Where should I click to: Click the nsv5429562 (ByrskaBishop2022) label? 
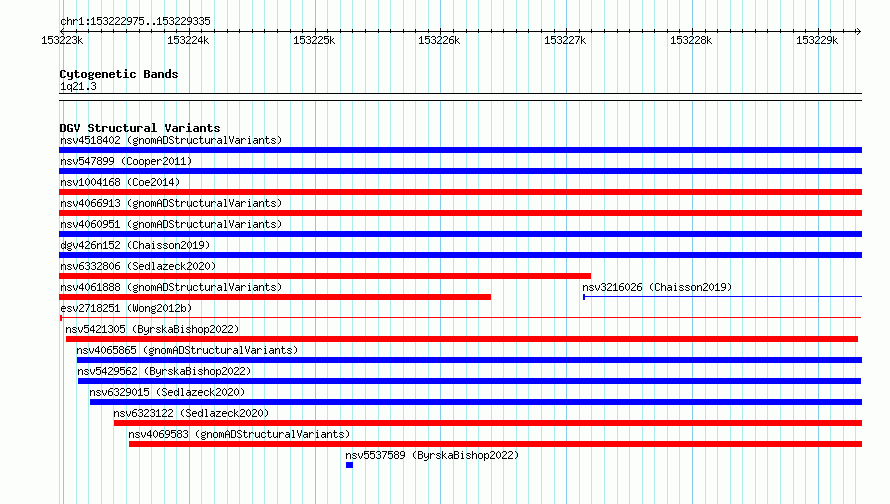pyautogui.click(x=164, y=371)
